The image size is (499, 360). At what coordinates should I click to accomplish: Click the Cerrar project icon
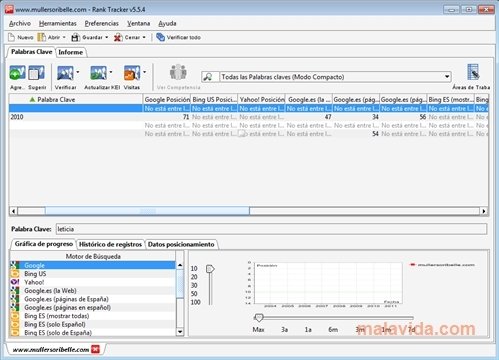click(118, 37)
